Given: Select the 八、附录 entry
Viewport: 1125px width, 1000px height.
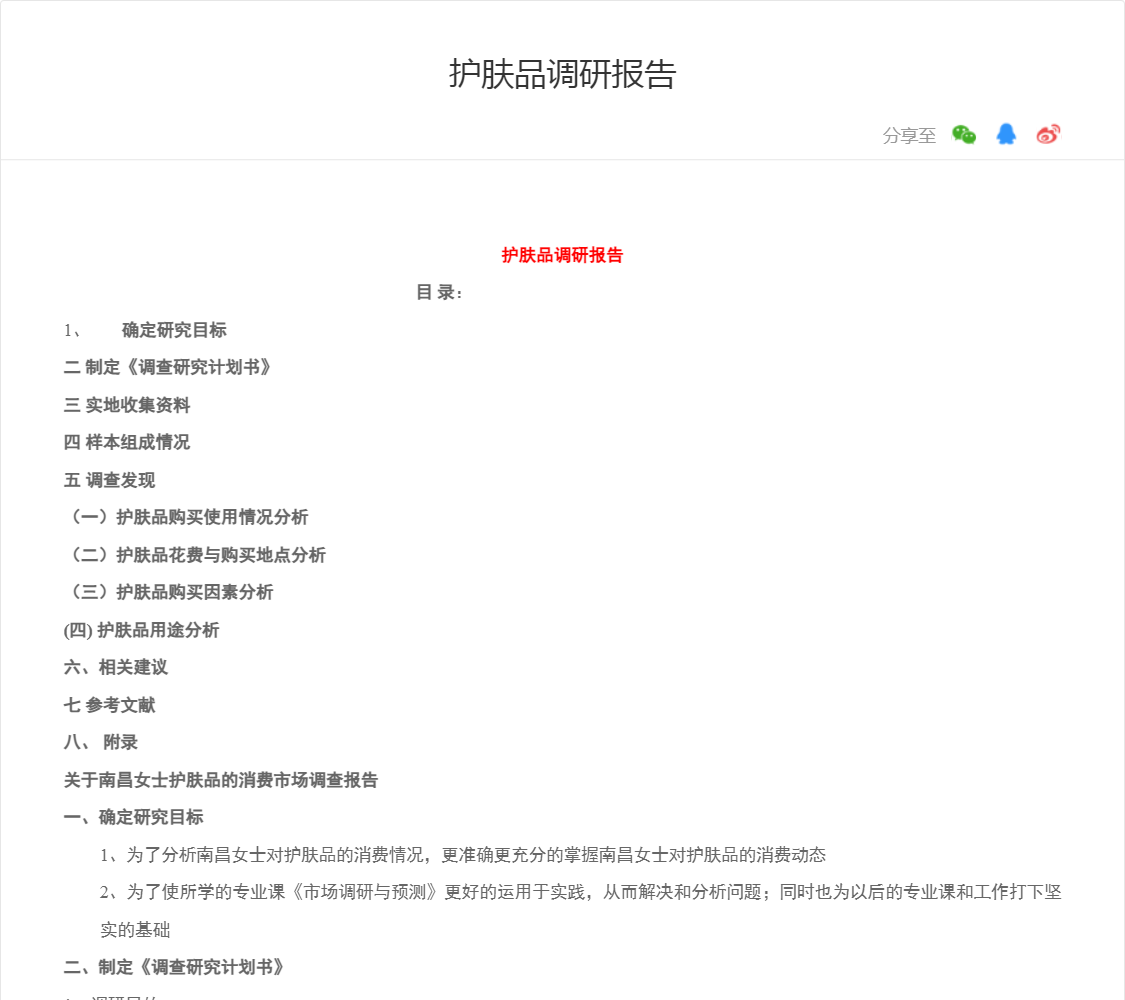Looking at the screenshot, I should (x=101, y=742).
